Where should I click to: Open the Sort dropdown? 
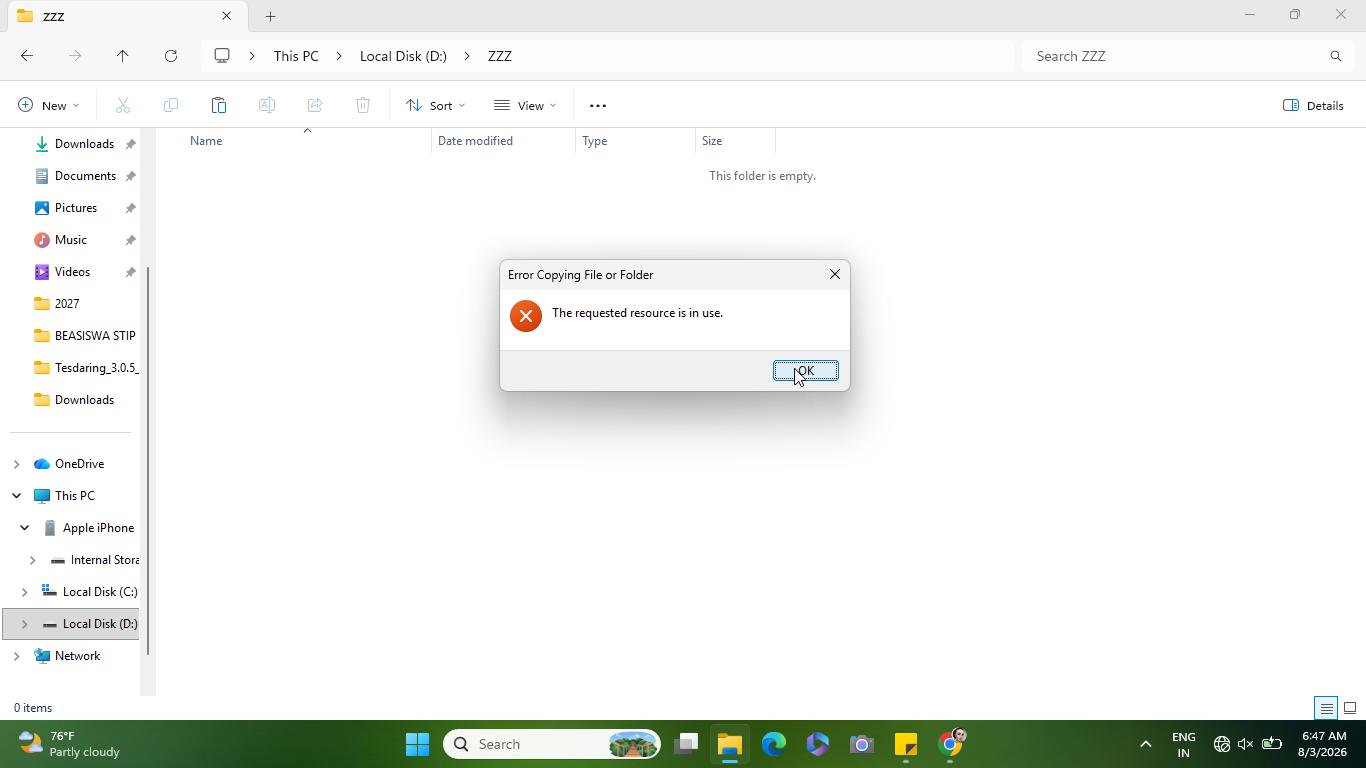[x=435, y=105]
